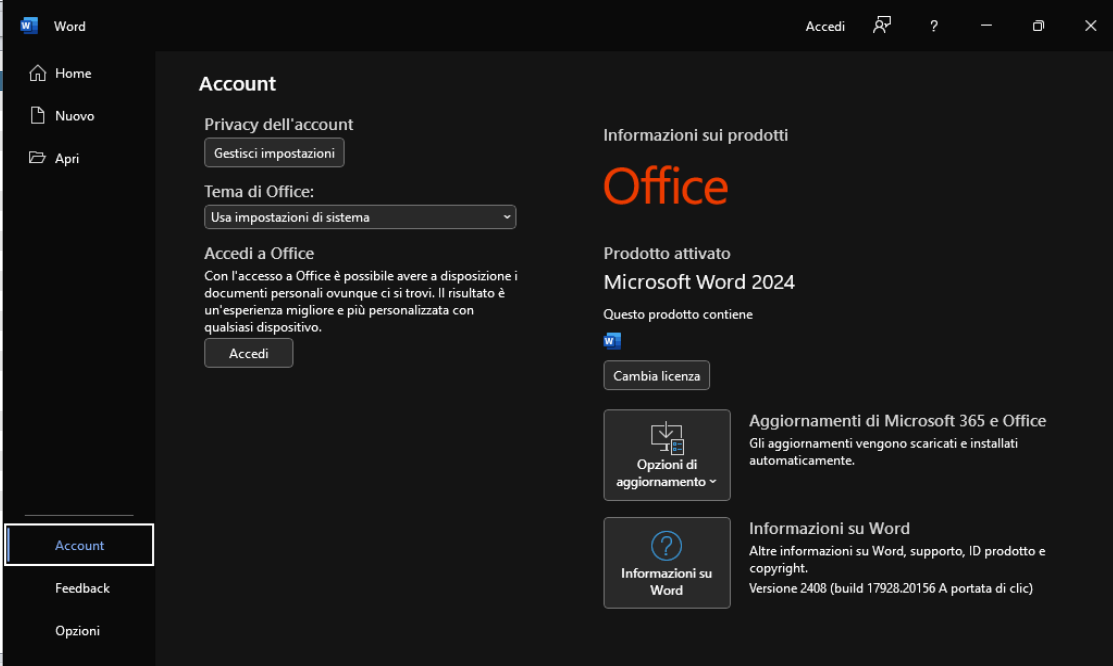
Task: Click Accedi in the title bar
Action: (x=825, y=26)
